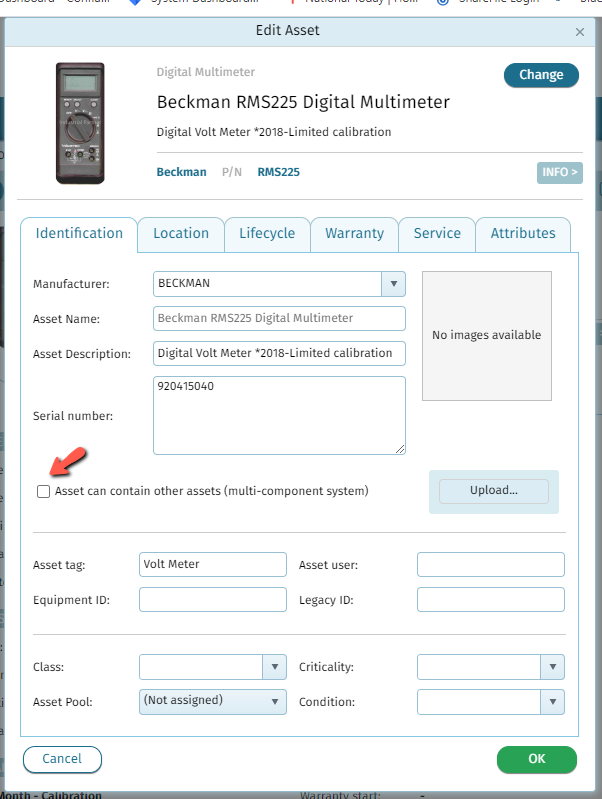Click the No images available placeholder
The width and height of the screenshot is (602, 799).
click(487, 336)
